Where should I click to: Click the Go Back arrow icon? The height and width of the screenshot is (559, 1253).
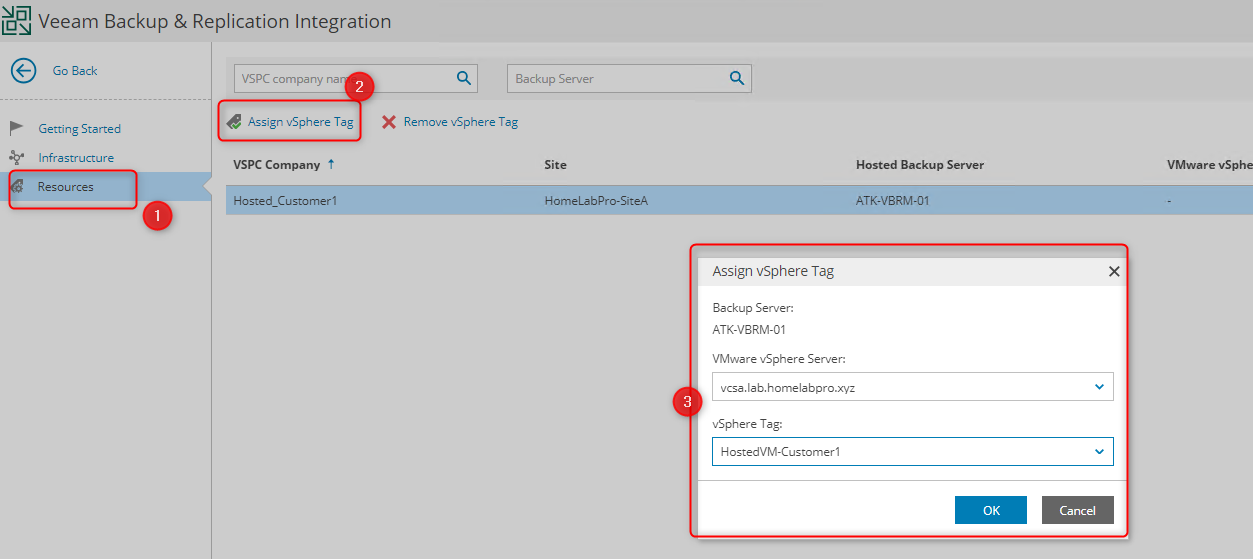tap(23, 71)
